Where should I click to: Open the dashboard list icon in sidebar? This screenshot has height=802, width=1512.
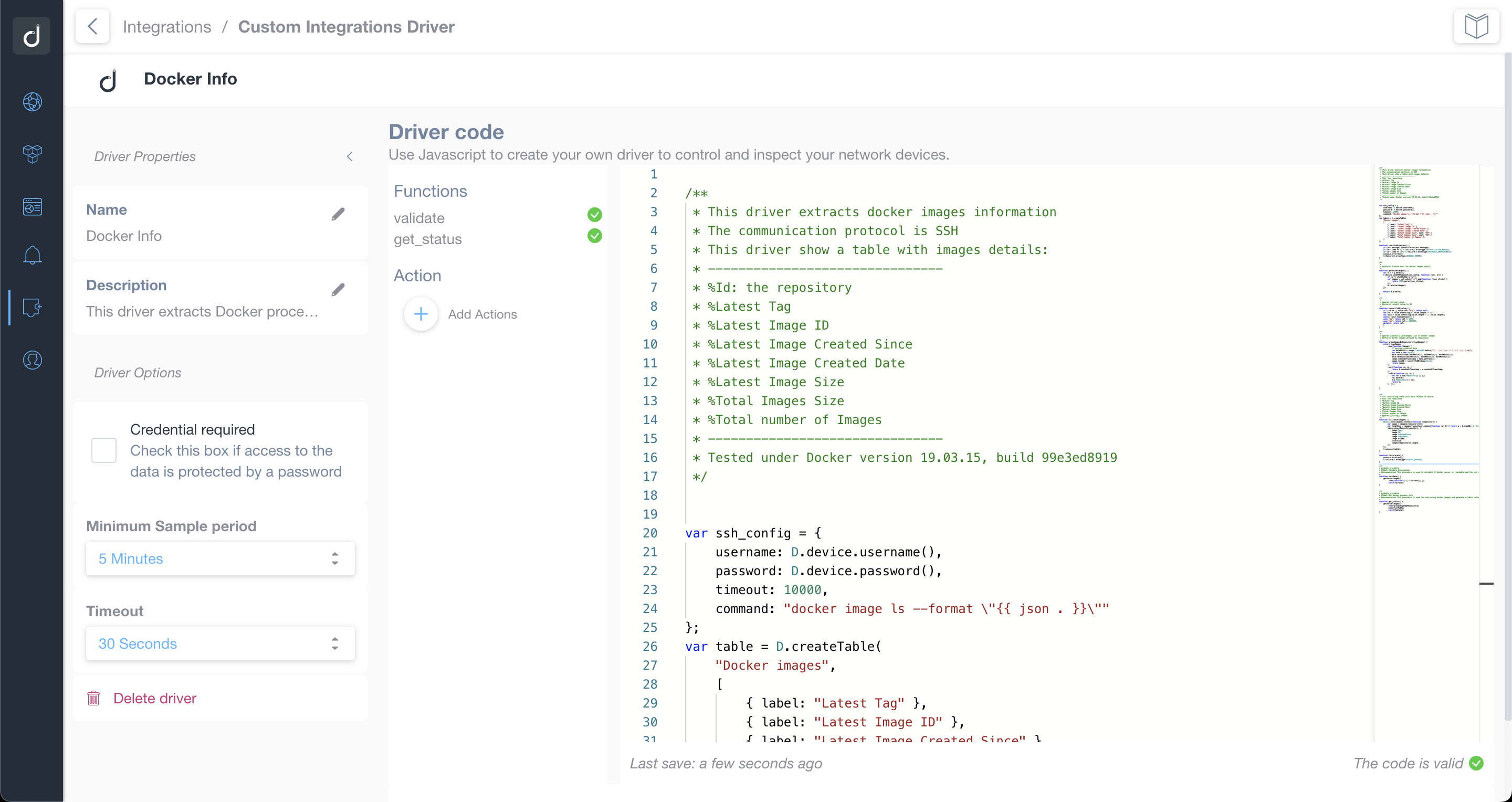click(32, 206)
